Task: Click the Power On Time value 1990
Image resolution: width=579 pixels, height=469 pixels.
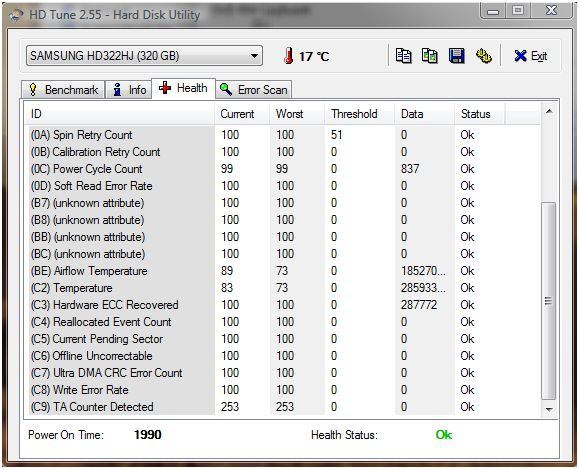Action: pos(148,435)
